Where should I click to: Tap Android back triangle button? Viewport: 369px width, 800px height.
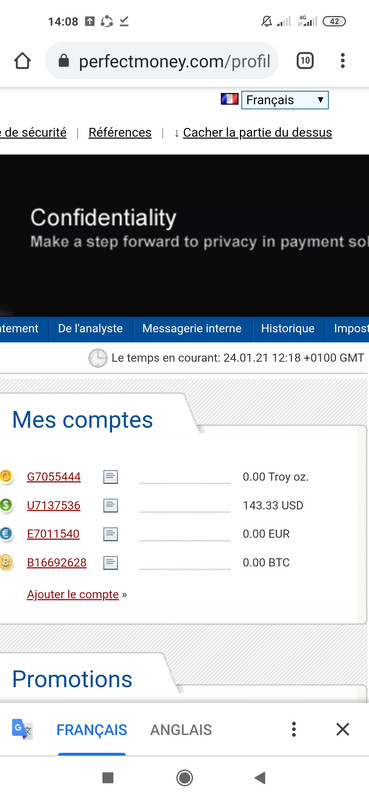click(x=260, y=778)
